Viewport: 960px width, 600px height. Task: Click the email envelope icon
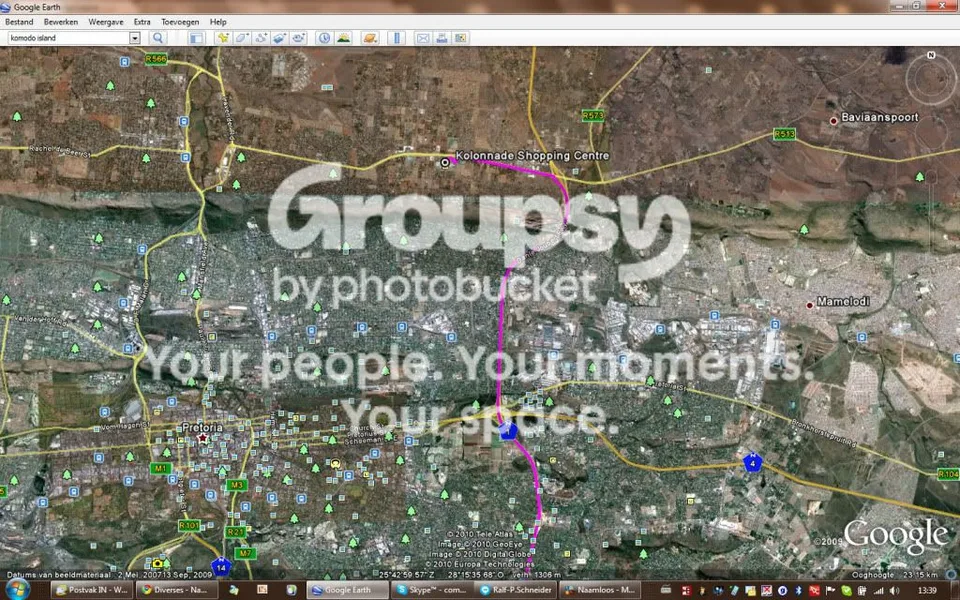click(x=422, y=38)
